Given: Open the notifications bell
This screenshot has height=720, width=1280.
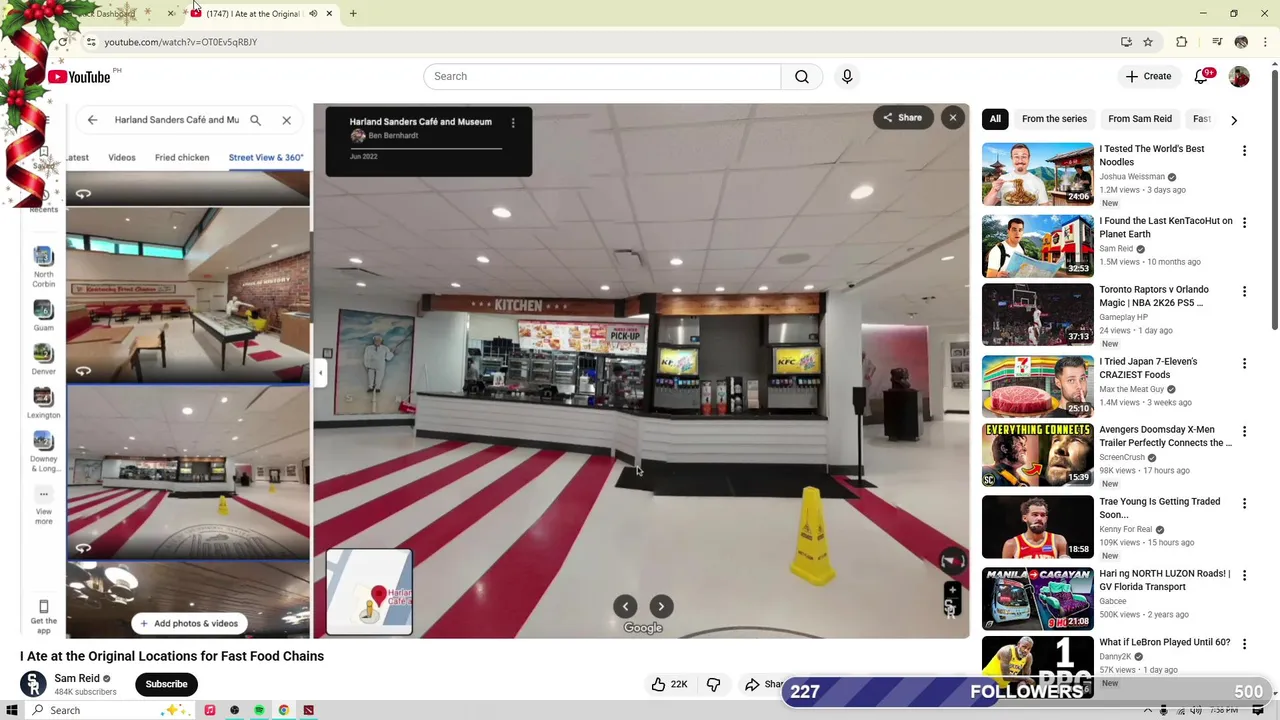Looking at the screenshot, I should 1201,77.
